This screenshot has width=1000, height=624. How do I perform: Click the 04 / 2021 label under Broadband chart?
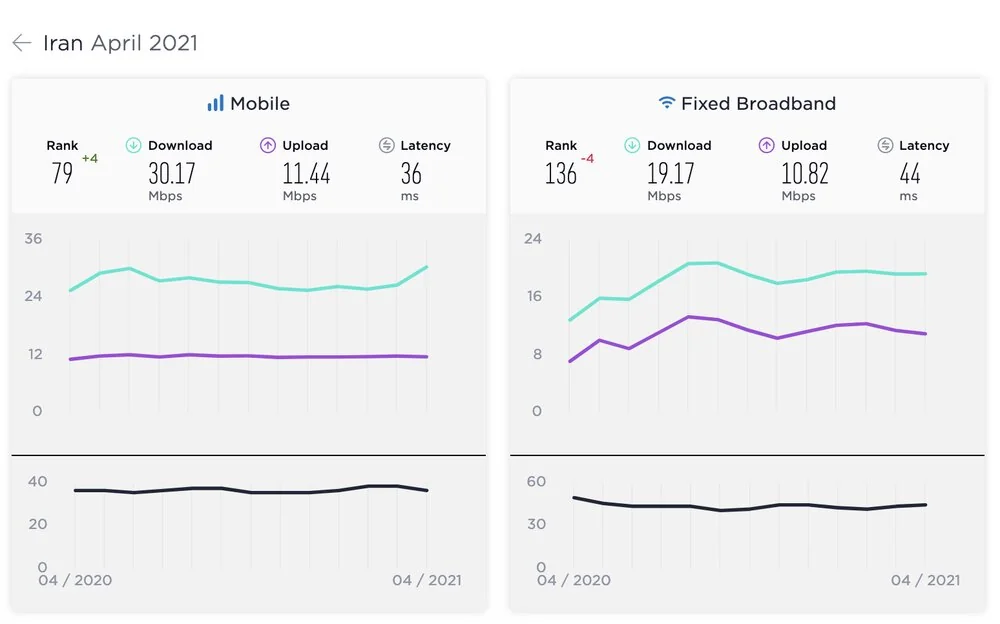click(x=925, y=580)
